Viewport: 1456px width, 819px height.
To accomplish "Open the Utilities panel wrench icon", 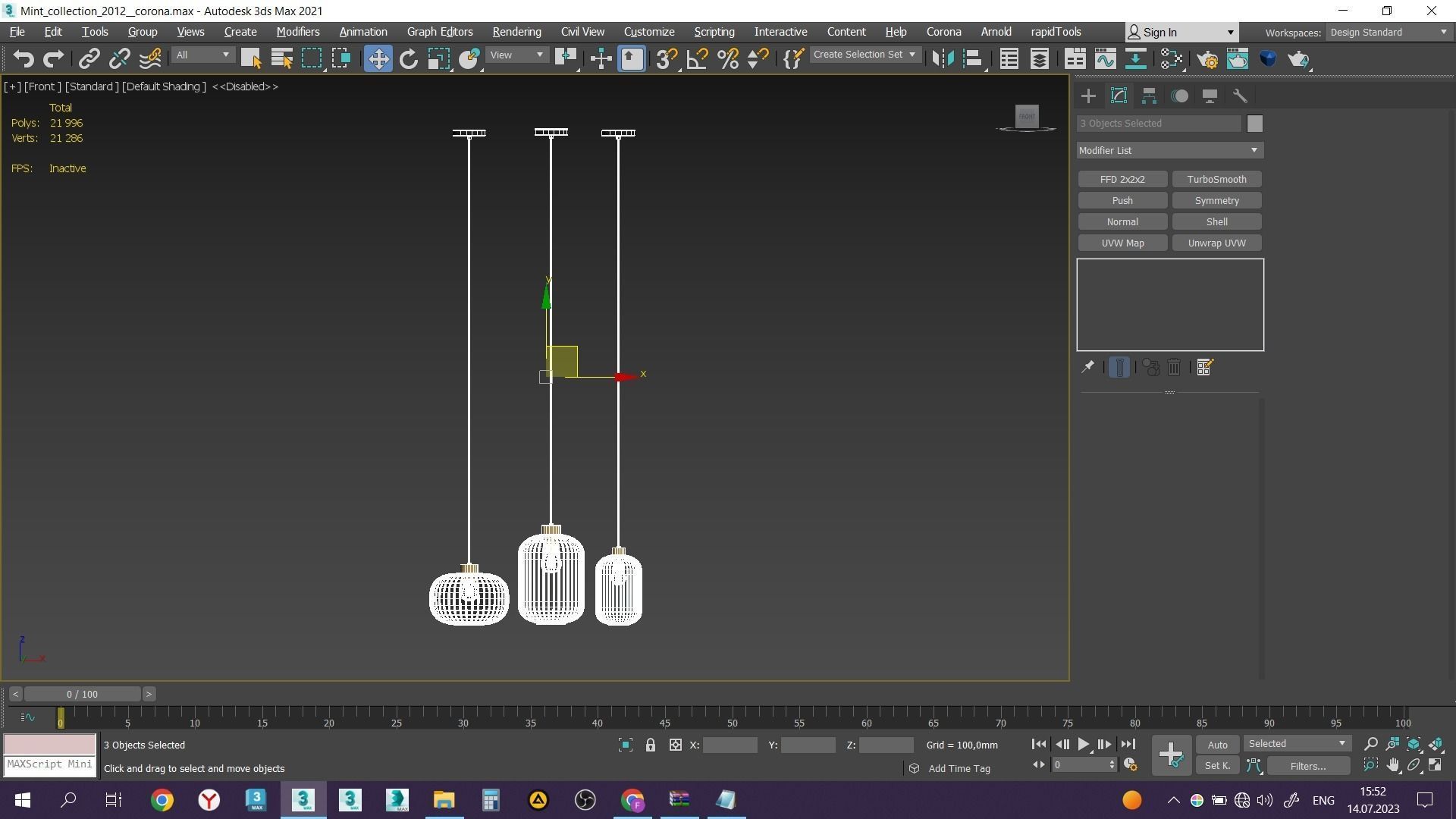I will click(1240, 96).
